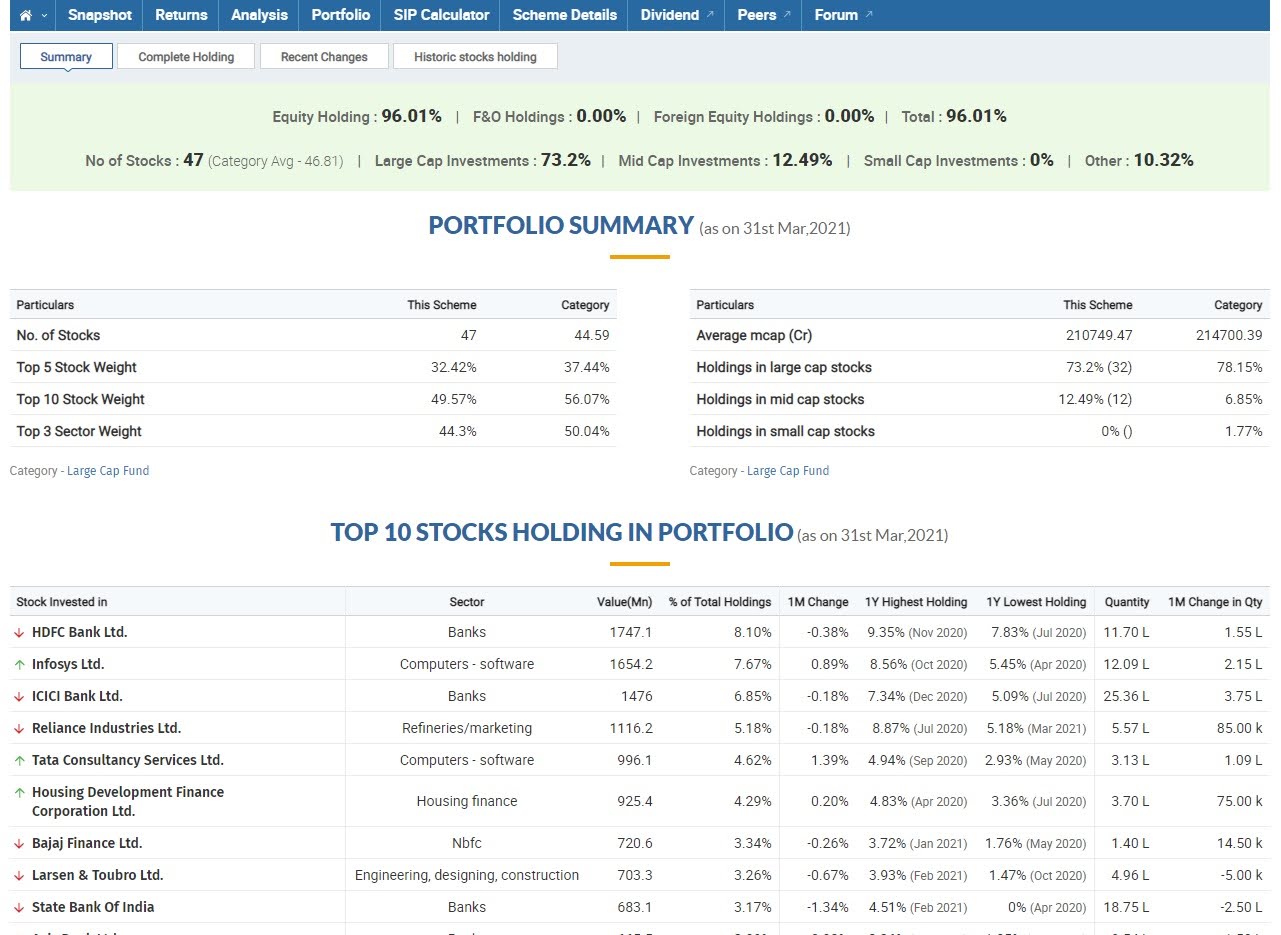Click the Top 10 Stock Weight row label

(x=81, y=399)
